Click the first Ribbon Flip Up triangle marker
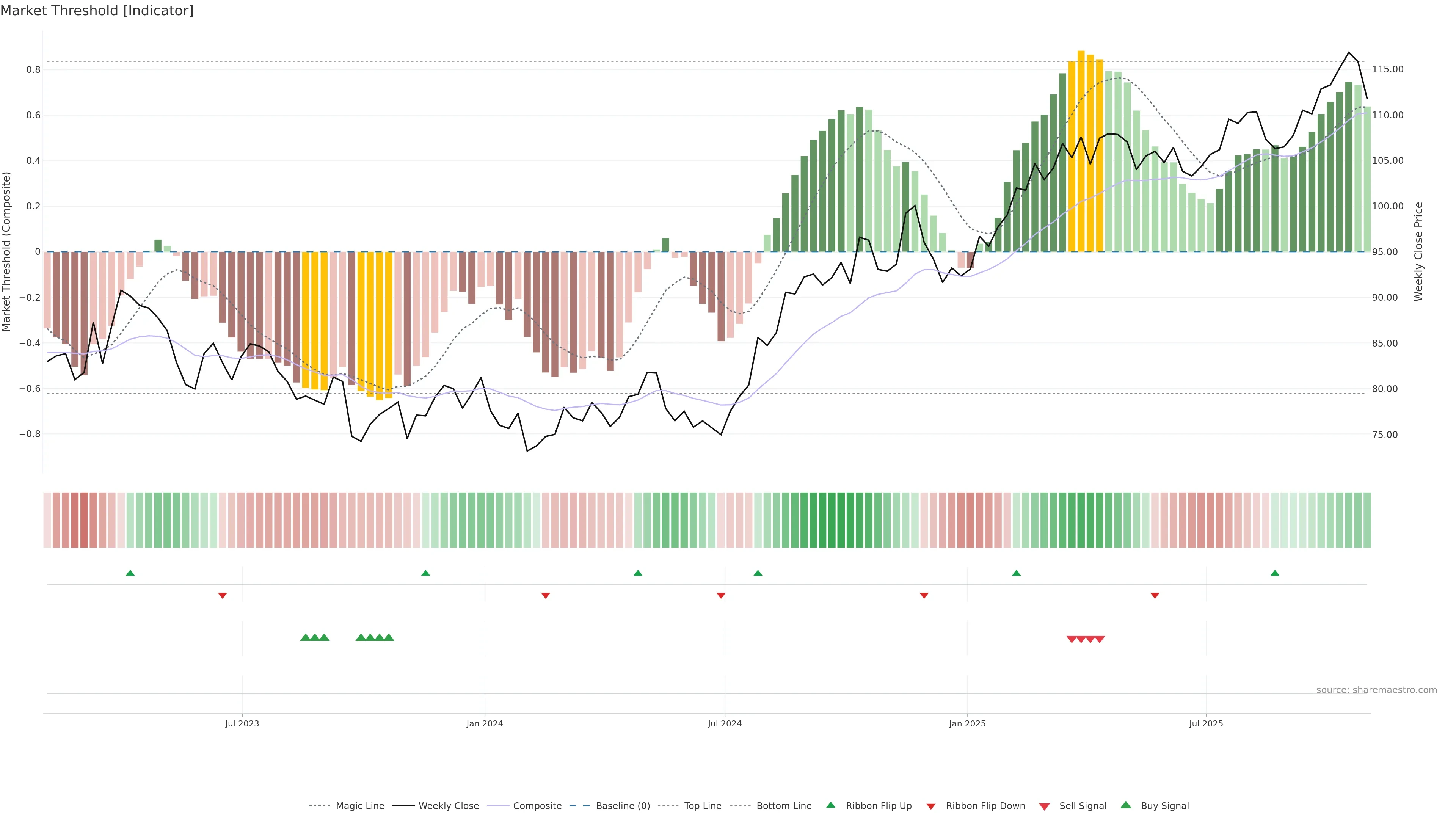The width and height of the screenshot is (1456, 819). point(130,573)
